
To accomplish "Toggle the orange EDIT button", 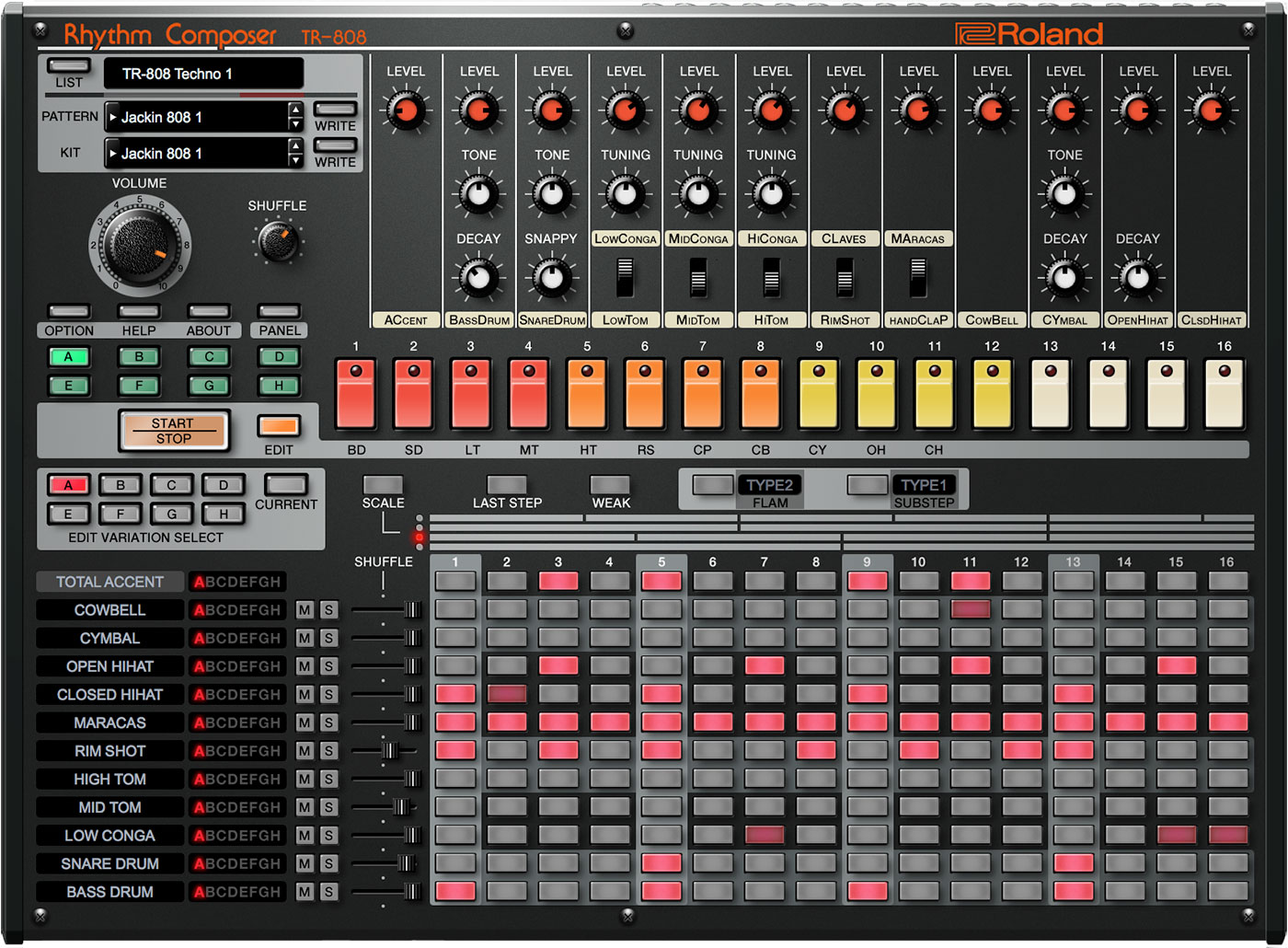I will (279, 425).
